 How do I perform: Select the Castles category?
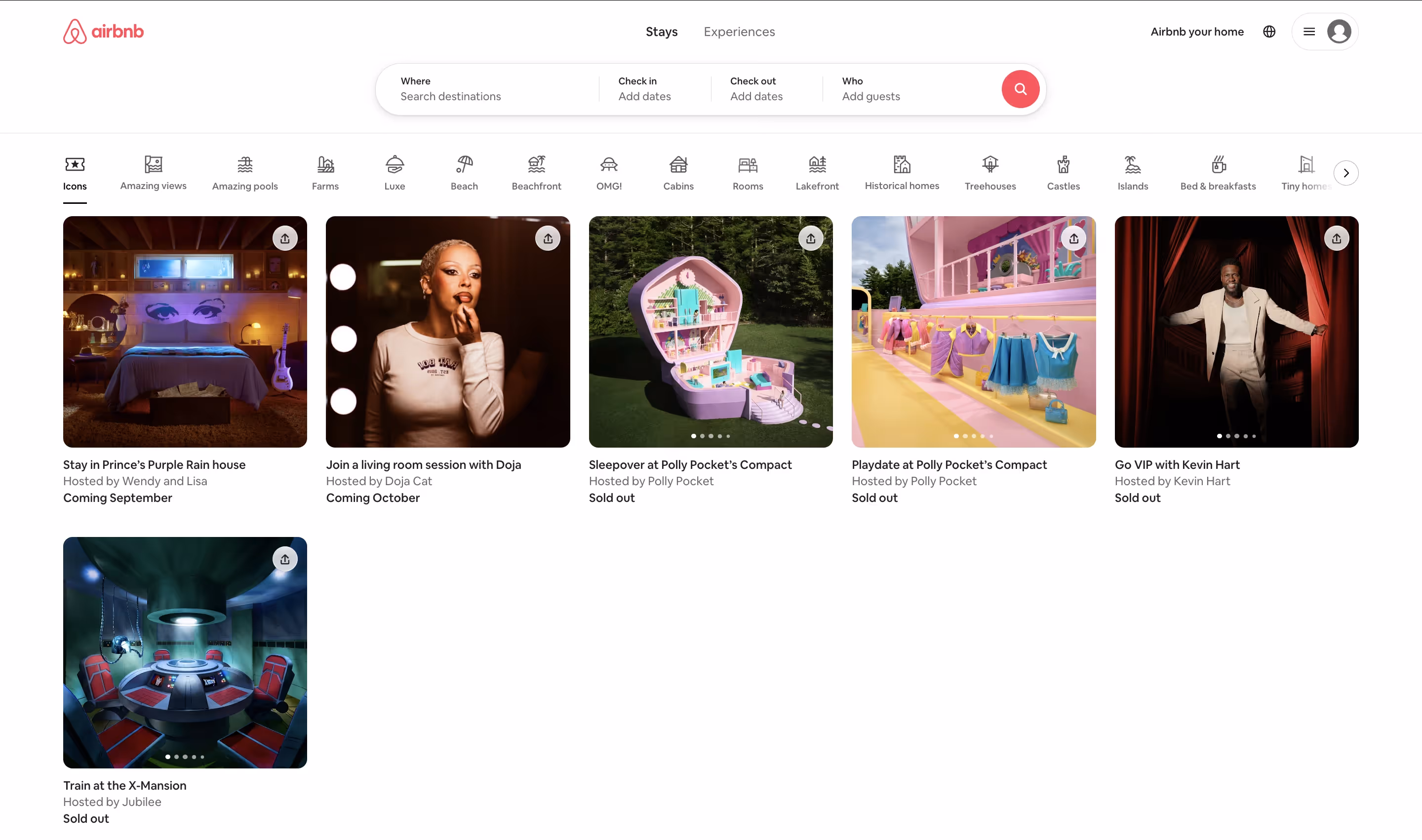click(x=1063, y=174)
